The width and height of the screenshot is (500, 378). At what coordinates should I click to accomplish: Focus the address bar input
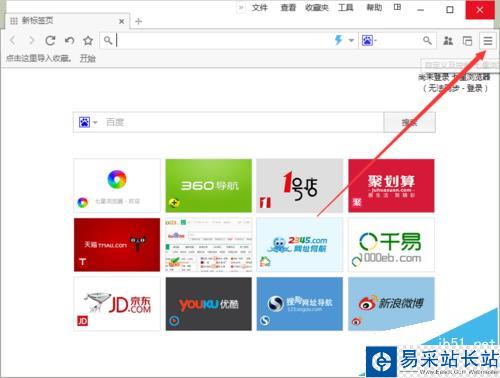(x=223, y=41)
